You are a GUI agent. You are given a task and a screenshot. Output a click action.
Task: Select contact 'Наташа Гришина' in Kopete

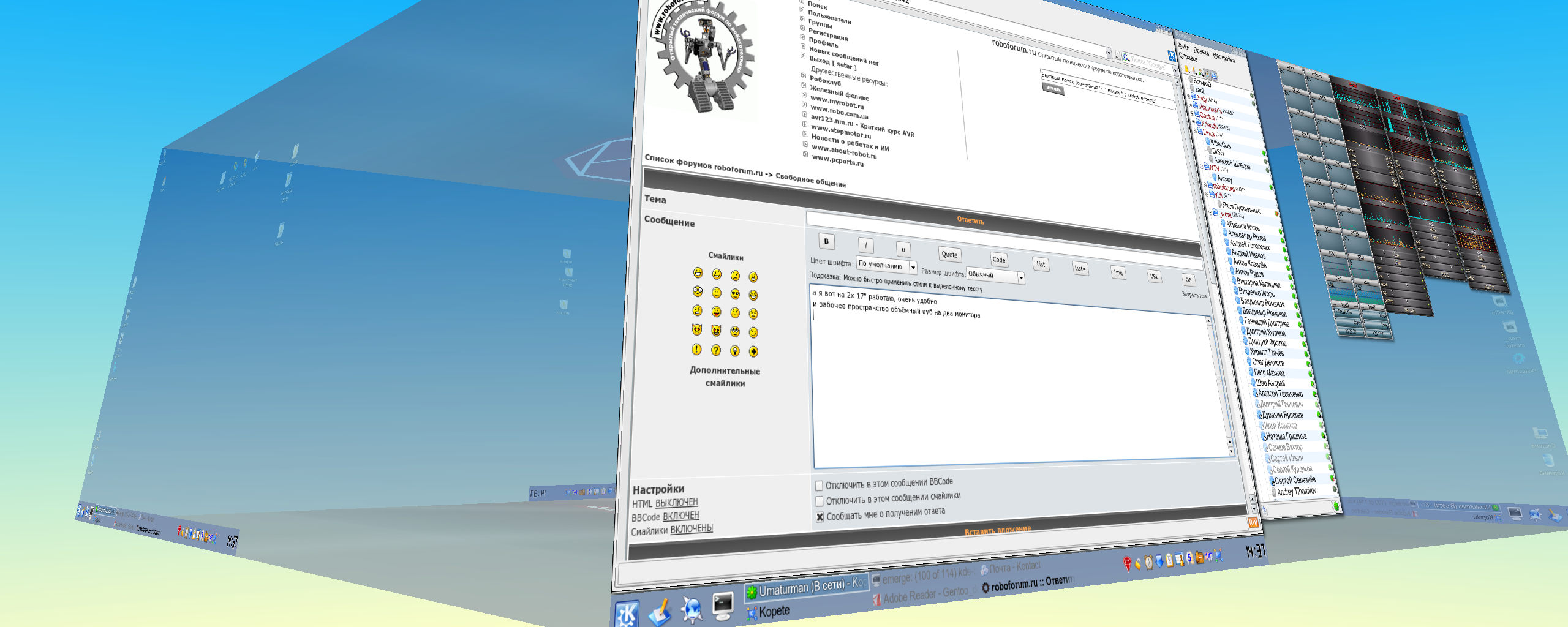coord(1286,437)
